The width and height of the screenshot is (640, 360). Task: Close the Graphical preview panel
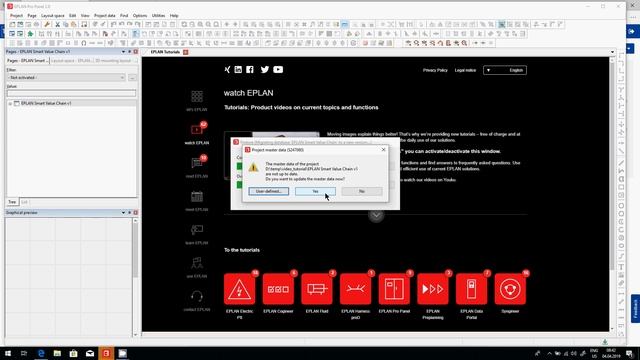coord(136,213)
